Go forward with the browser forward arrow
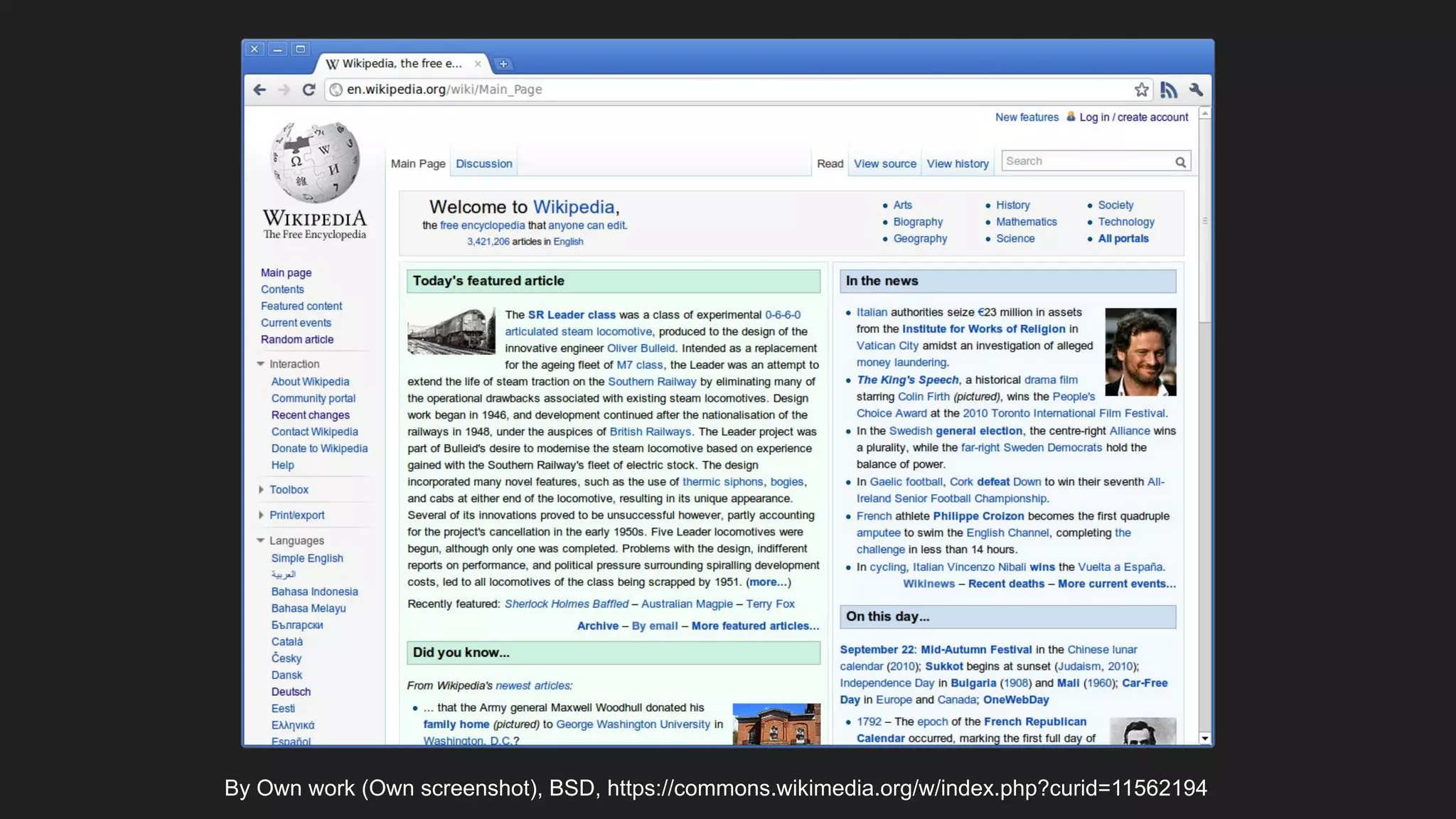 (284, 90)
